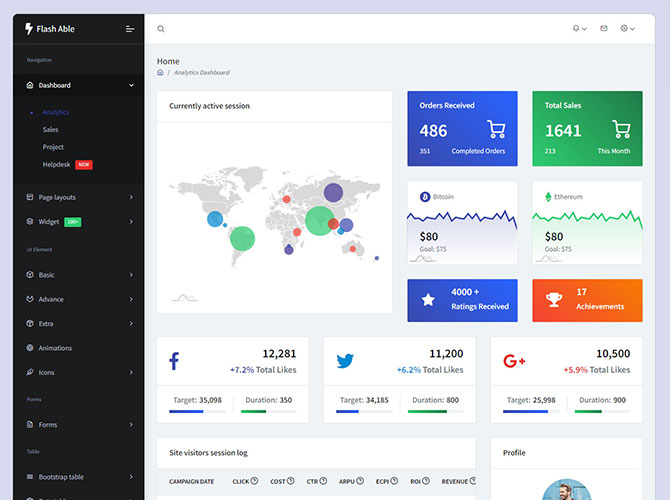Click the blue bubble over Mexico
Viewport: 670px width, 500px height.
pos(215,219)
